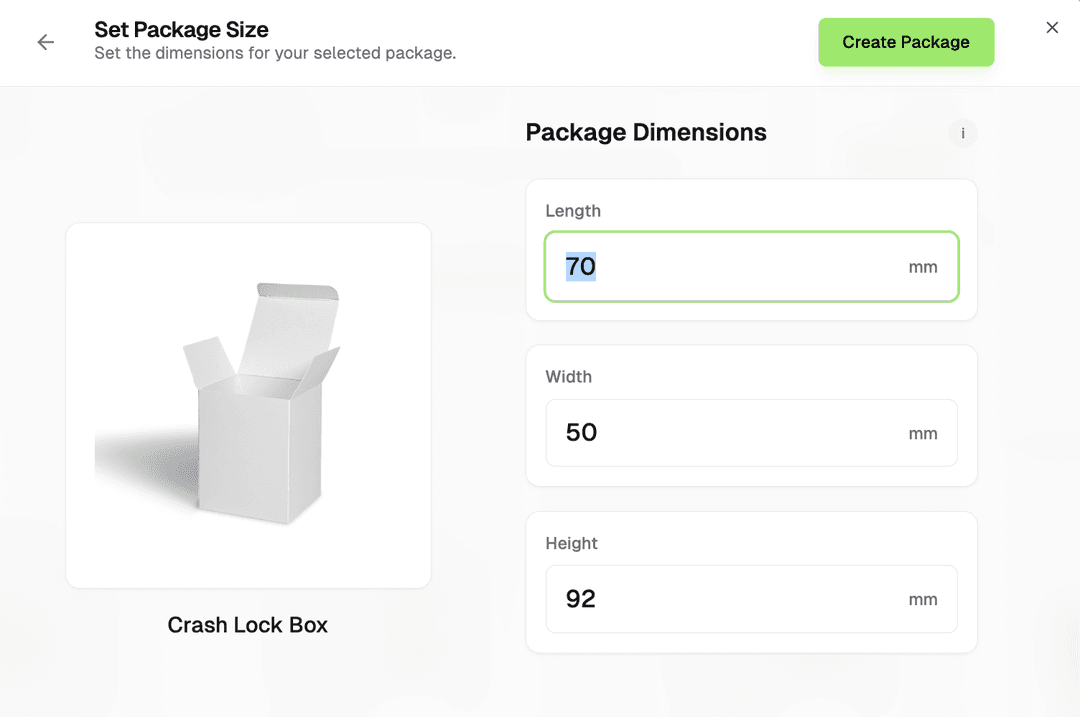Screen dimensions: 1080x717
Task: Select the back navigation arrow beside the title
Action: pos(46,42)
